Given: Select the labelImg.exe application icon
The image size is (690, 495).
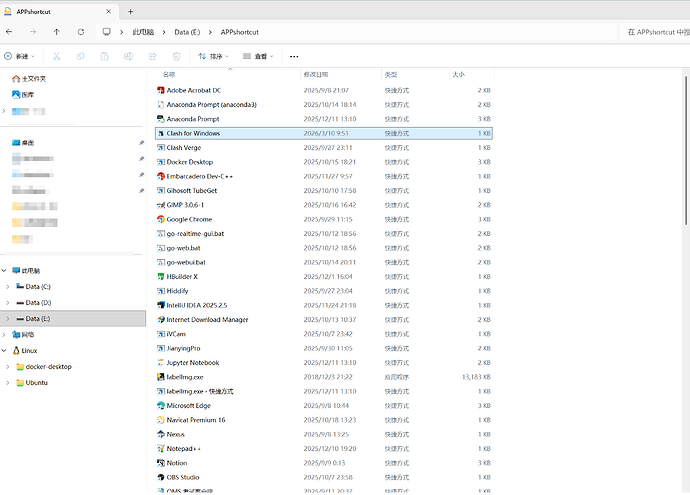Looking at the screenshot, I should (161, 377).
